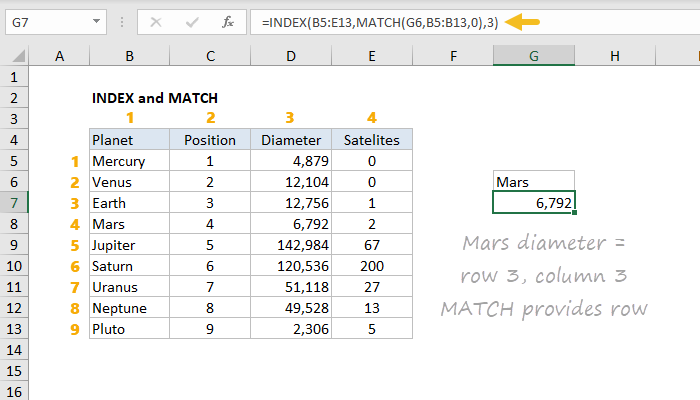This screenshot has width=700, height=400.
Task: Click inside the Name Box showing G7
Action: [x=49, y=22]
